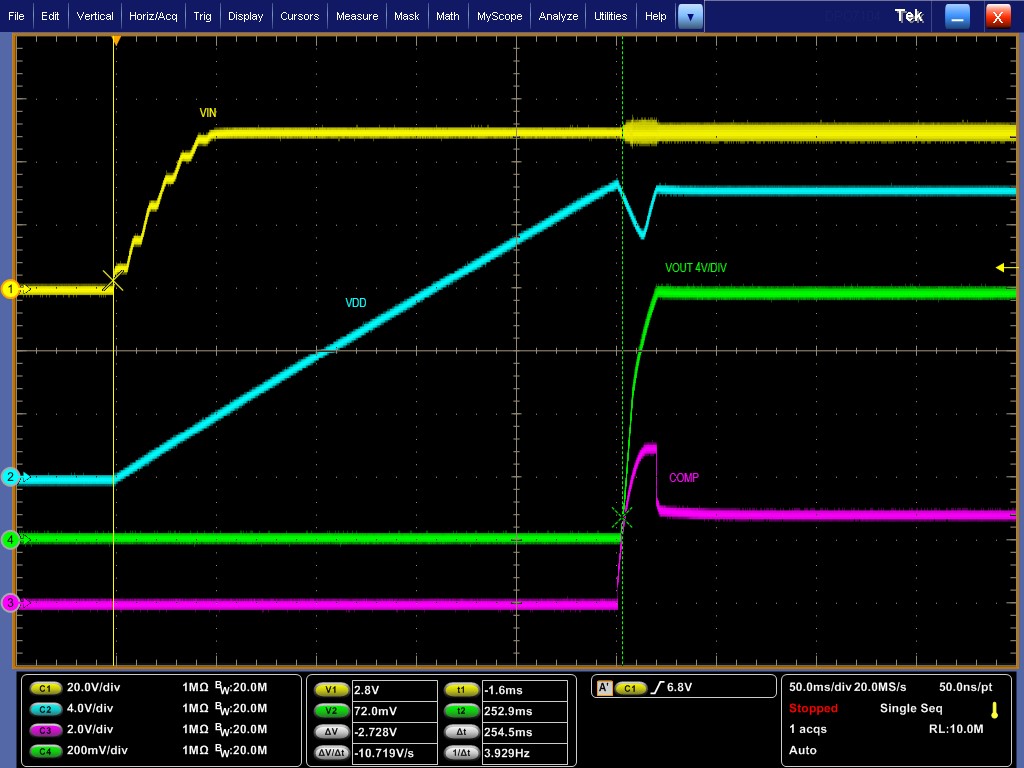Screen dimensions: 1024x768
Task: Click the orange trigger position marker above graticule
Action: pos(116,38)
